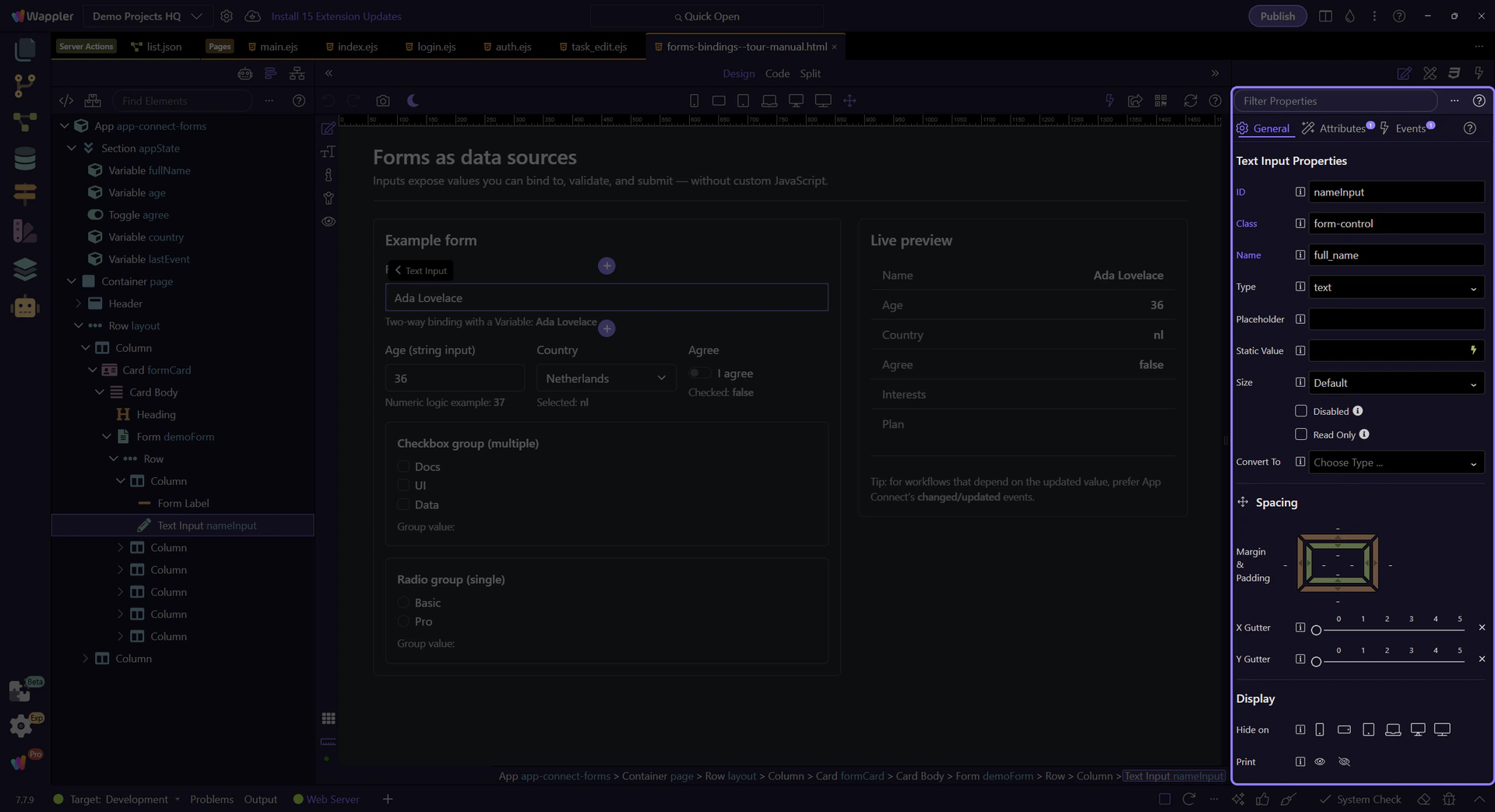Click the X Gutter slider handle
Image resolution: width=1495 pixels, height=812 pixels.
pyautogui.click(x=1316, y=630)
